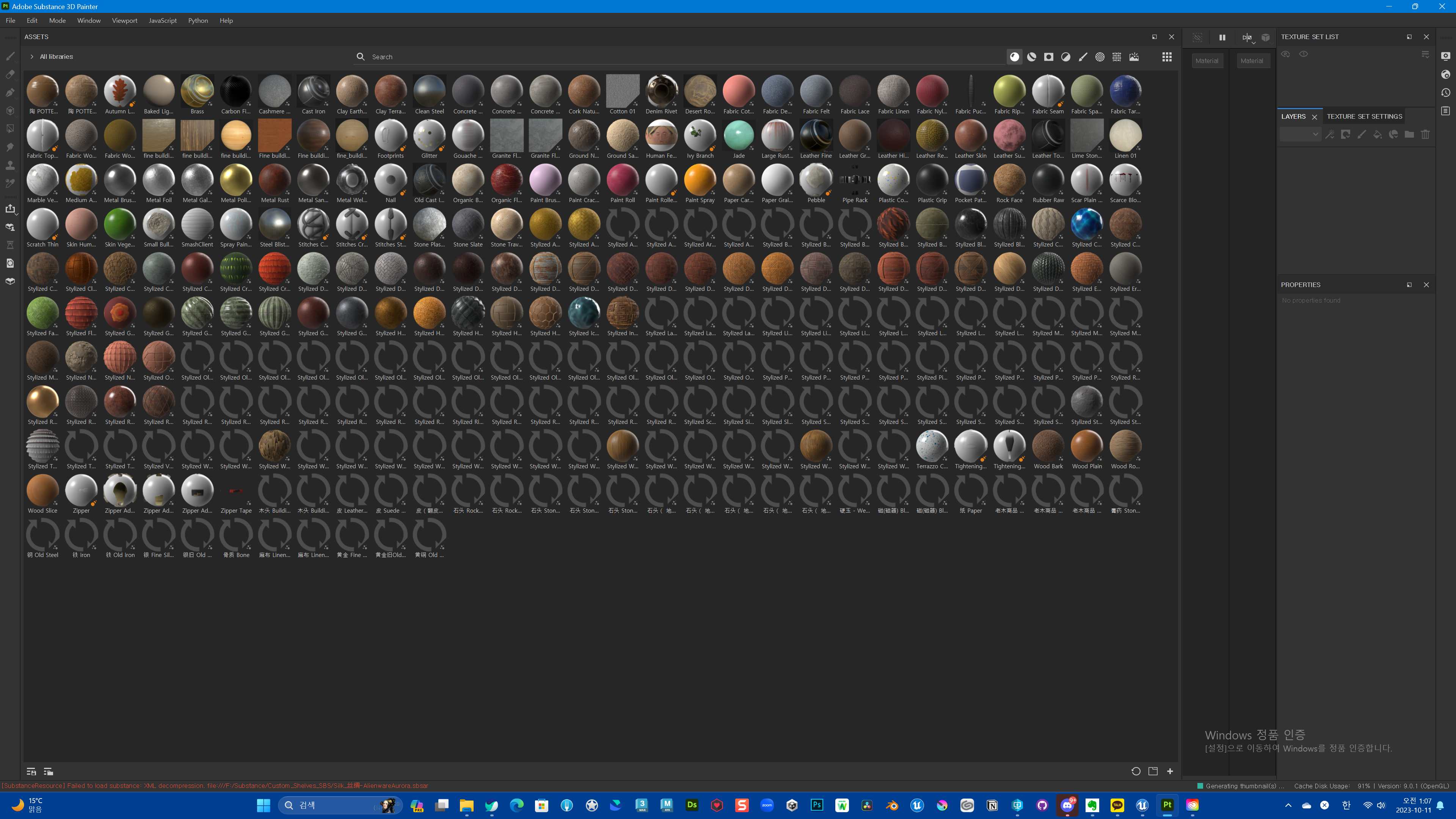Open the Log panel icon
The image size is (1456, 819).
click(1446, 111)
